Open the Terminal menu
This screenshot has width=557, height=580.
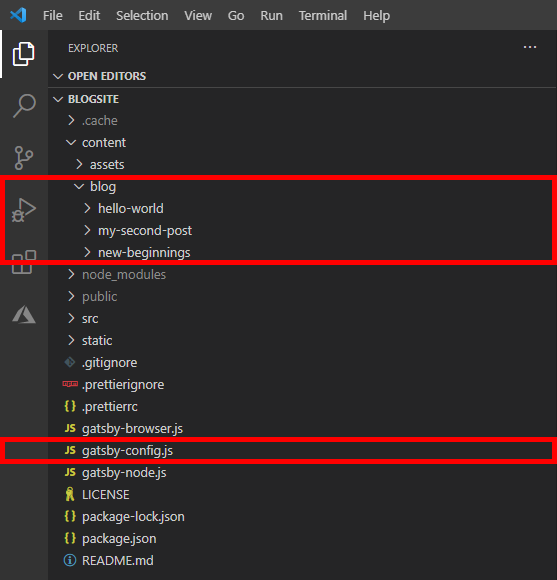tap(323, 16)
